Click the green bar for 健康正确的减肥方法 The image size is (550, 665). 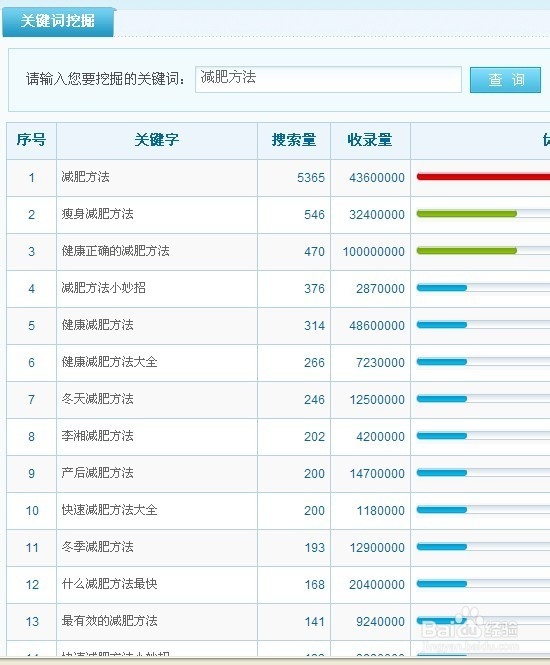(x=467, y=251)
